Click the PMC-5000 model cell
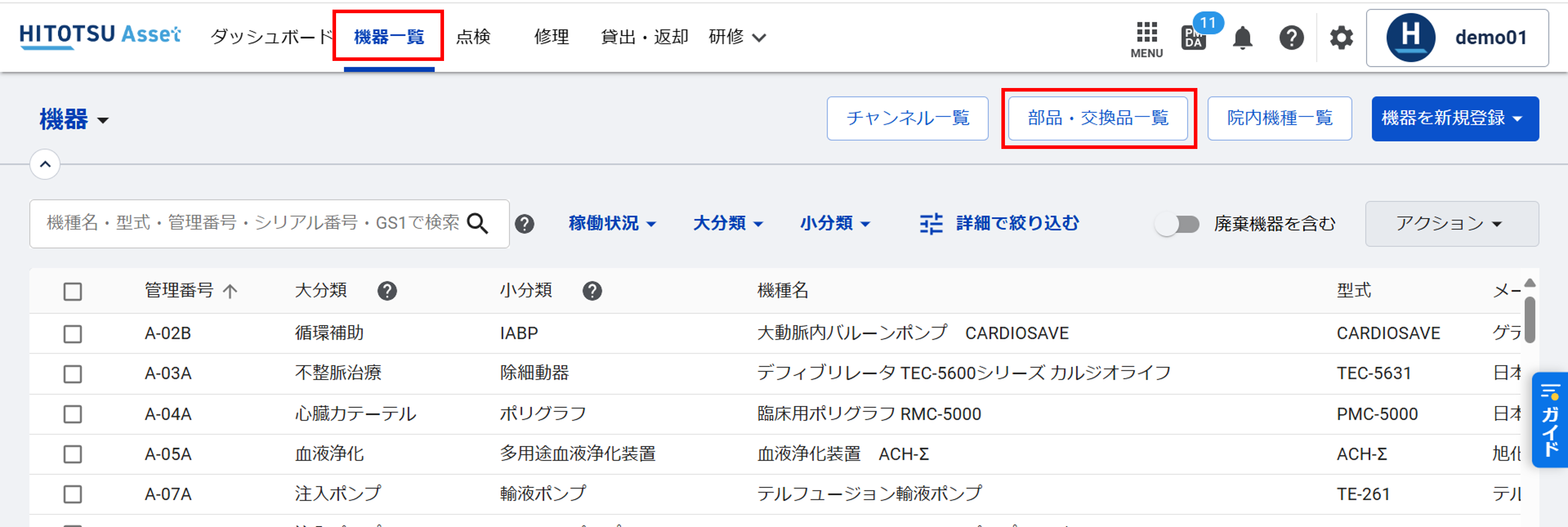The height and width of the screenshot is (527, 1568). [x=1377, y=414]
